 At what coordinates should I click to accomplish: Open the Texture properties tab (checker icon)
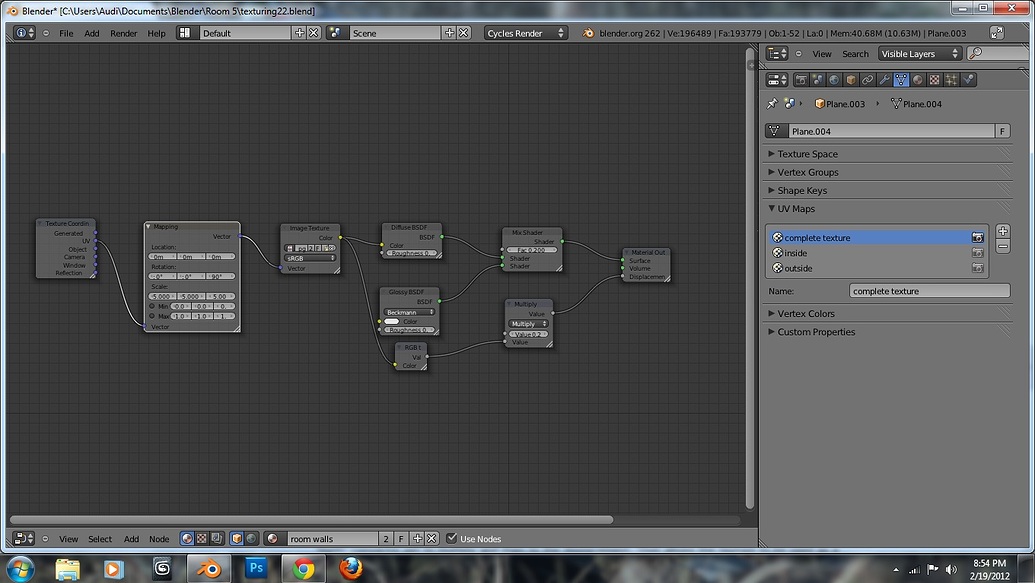934,80
